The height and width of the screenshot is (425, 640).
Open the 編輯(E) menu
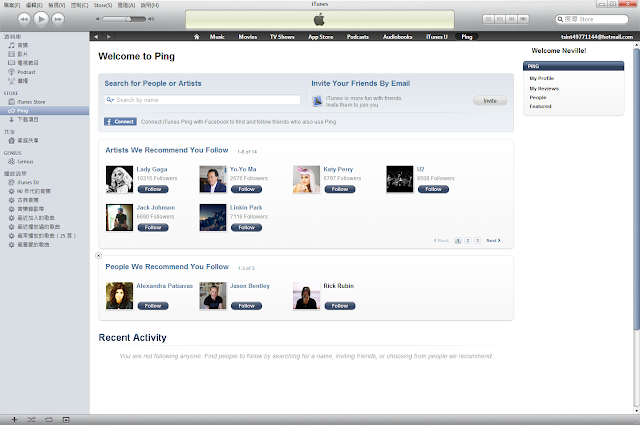[x=34, y=5]
